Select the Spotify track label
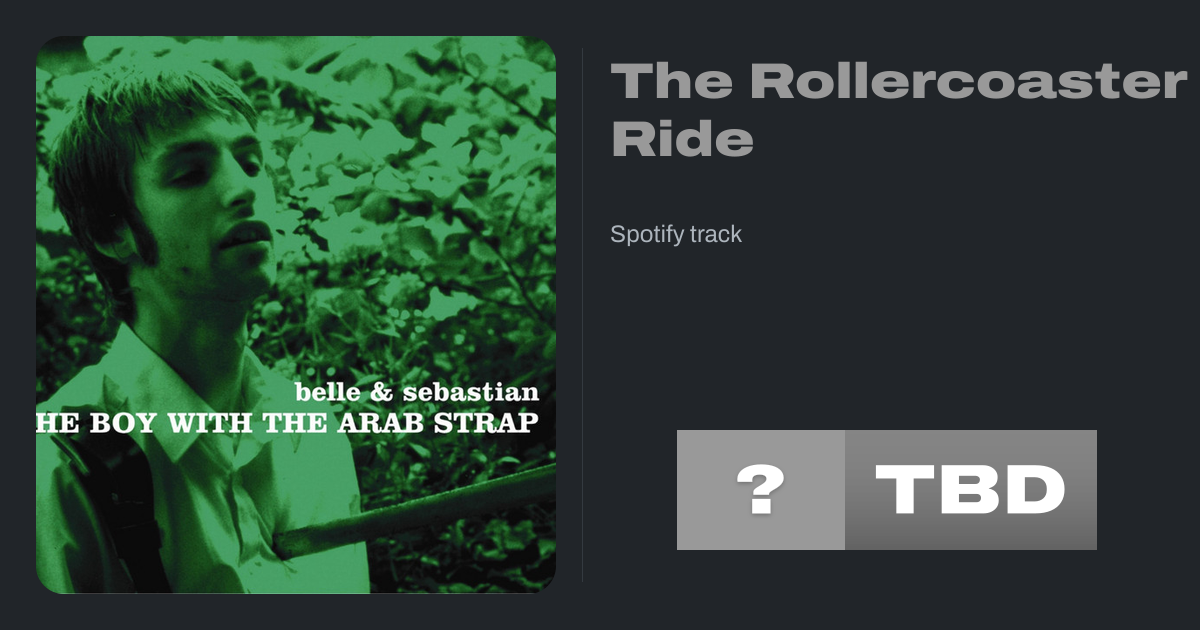Viewport: 1200px width, 630px height. pyautogui.click(x=676, y=234)
